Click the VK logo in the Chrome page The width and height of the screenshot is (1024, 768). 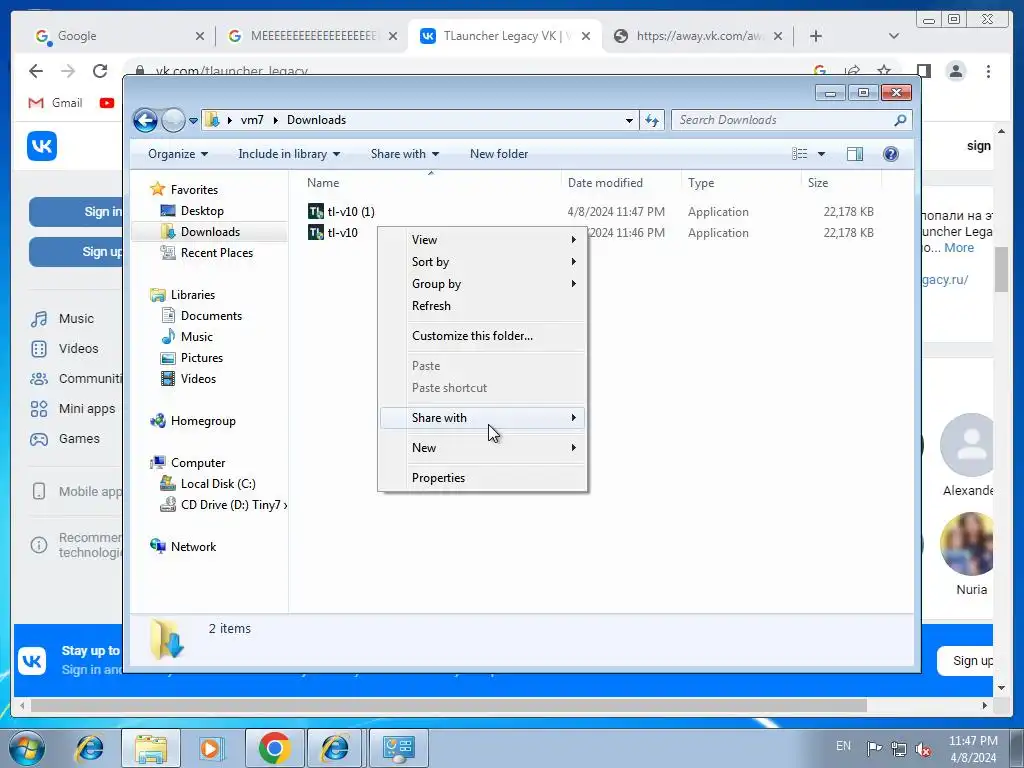click(42, 146)
